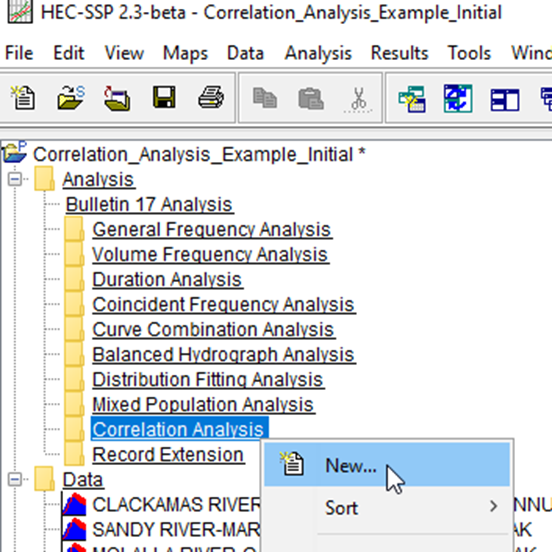
Task: Click the folder icon beside Volume Frequency Analysis
Action: pos(74,254)
